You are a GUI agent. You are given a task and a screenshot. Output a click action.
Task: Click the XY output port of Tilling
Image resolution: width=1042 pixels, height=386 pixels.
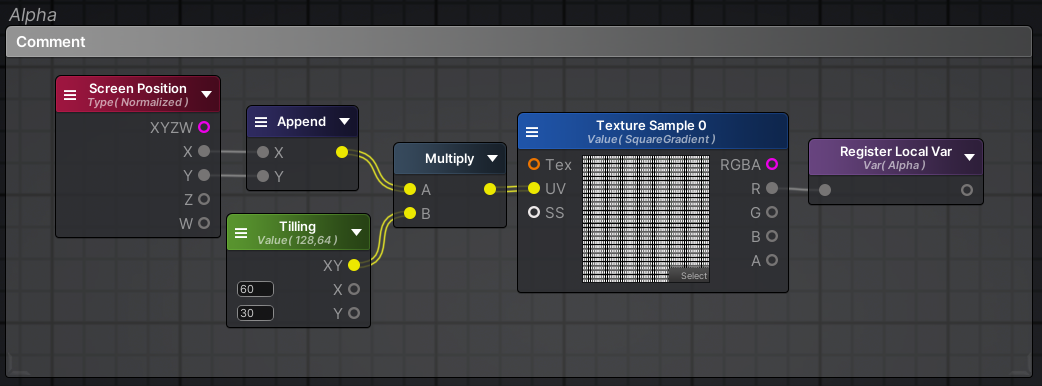354,265
